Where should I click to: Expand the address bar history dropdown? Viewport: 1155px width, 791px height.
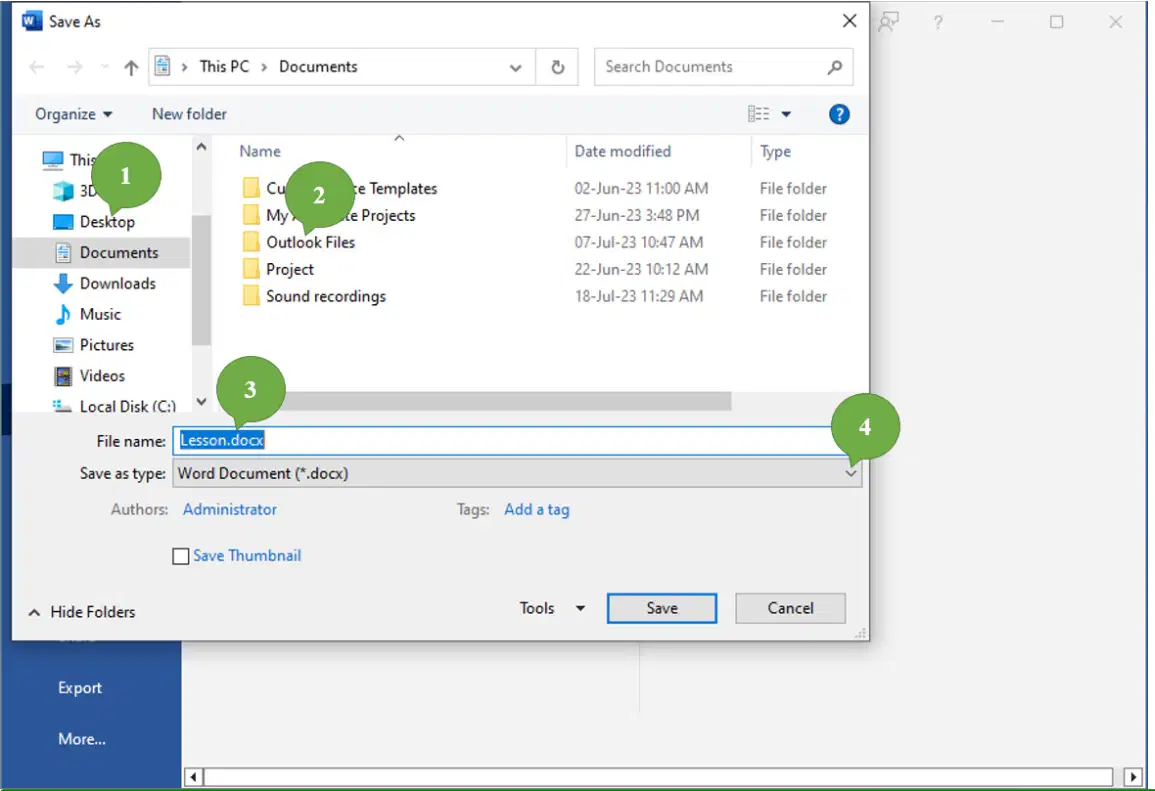pyautogui.click(x=516, y=68)
